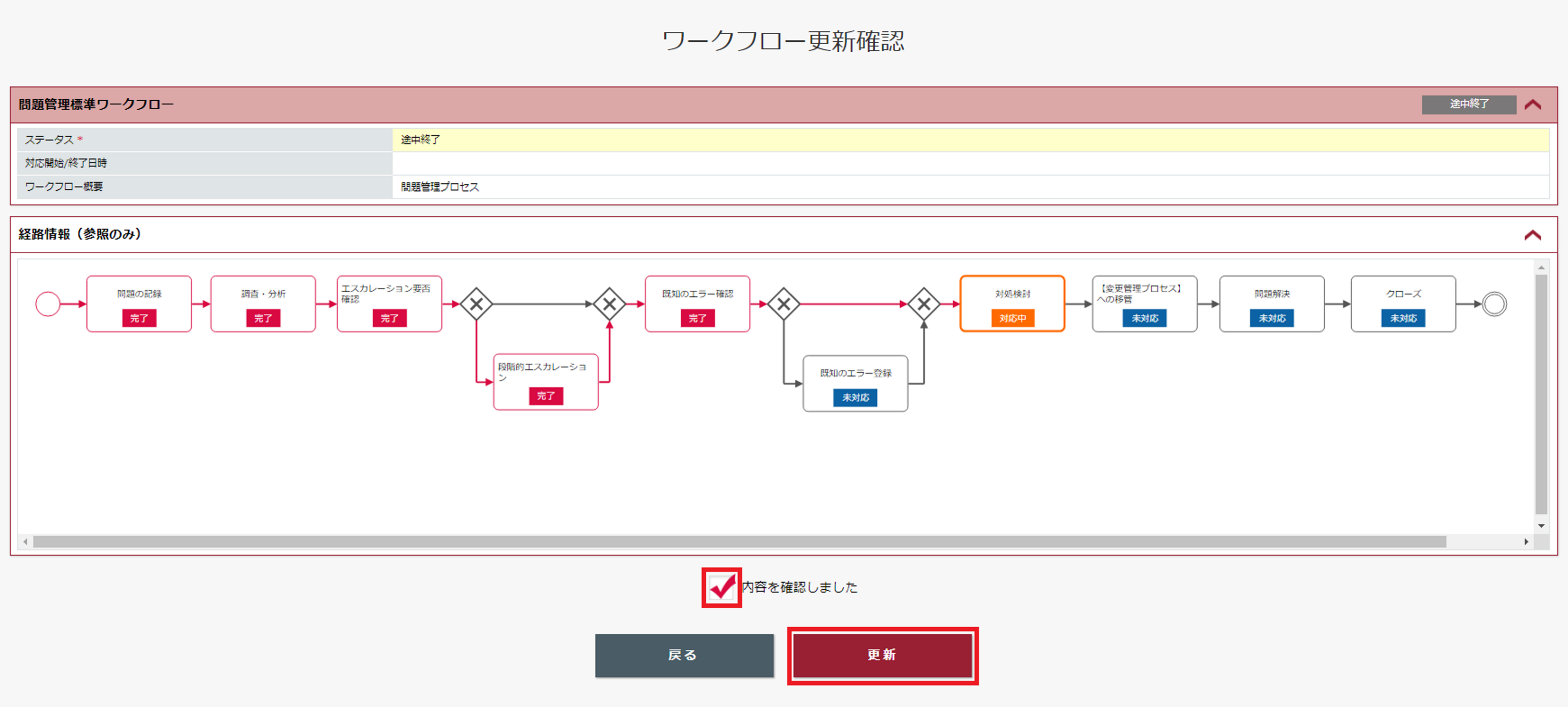This screenshot has width=1568, height=707.
Task: Click 未対応 badge under 問題解決
Action: coord(1272,318)
